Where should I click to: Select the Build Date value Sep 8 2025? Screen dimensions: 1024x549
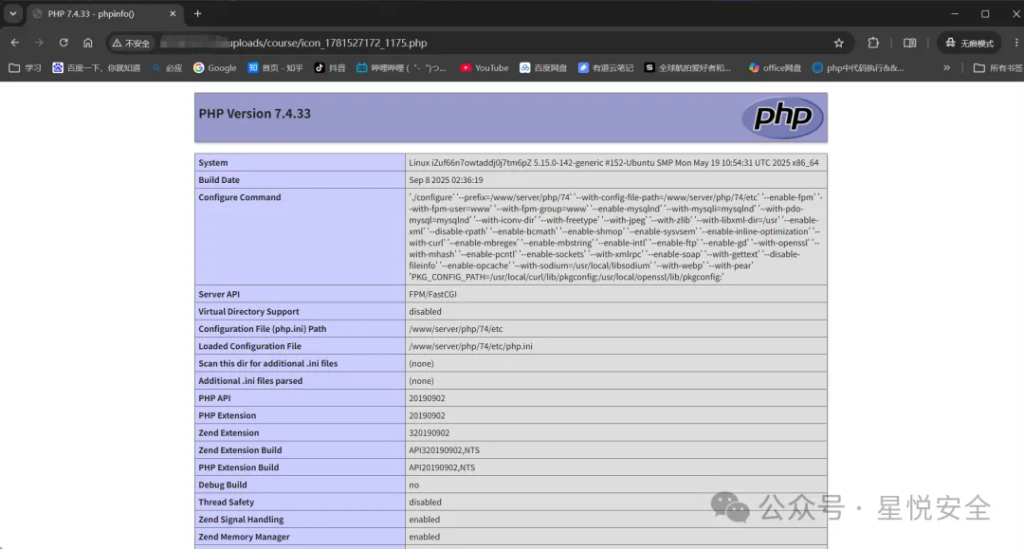(x=446, y=180)
